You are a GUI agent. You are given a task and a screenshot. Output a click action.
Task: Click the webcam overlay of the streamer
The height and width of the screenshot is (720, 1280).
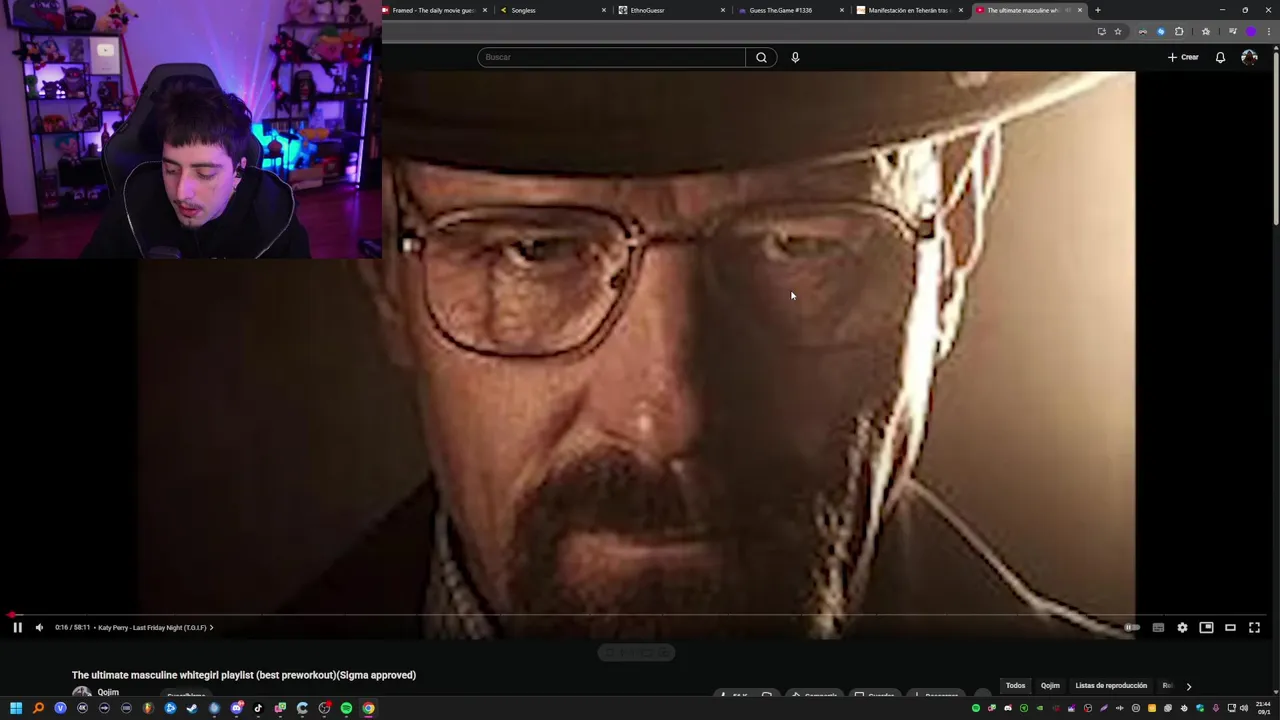click(x=190, y=130)
